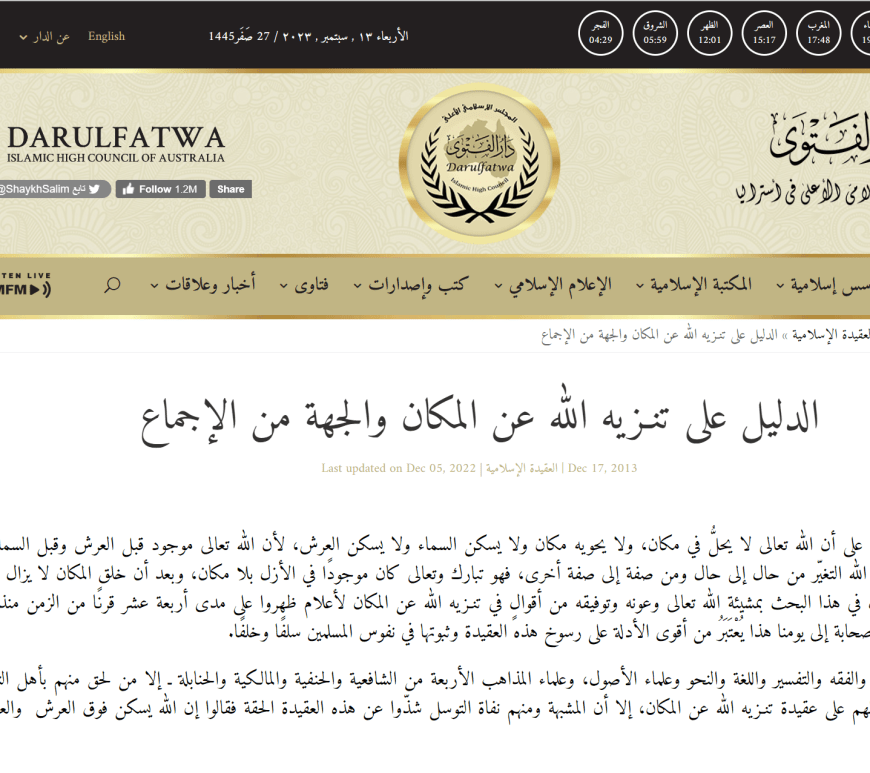870x773 pixels.
Task: Expand the فتاوى menu
Action: 310,286
